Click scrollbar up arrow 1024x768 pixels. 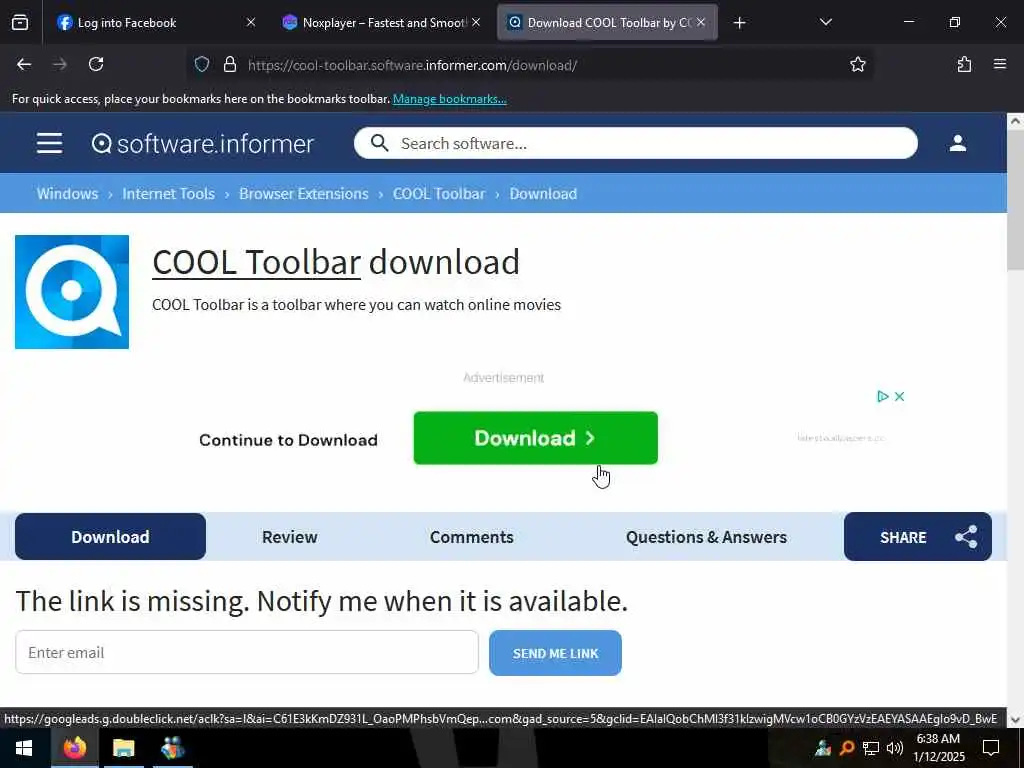tap(1015, 121)
